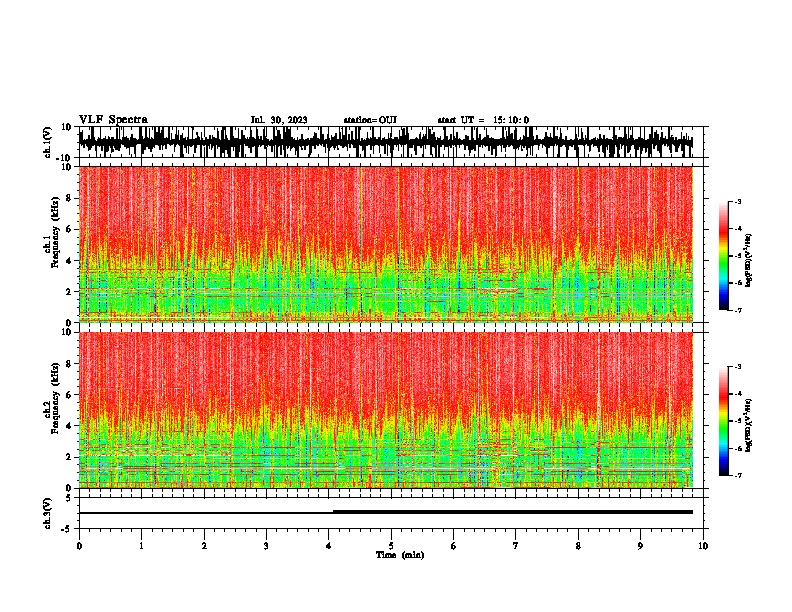Image resolution: width=792 pixels, height=612 pixels.
Task: Click time axis tick label "10" at the right end
Action: 703,546
